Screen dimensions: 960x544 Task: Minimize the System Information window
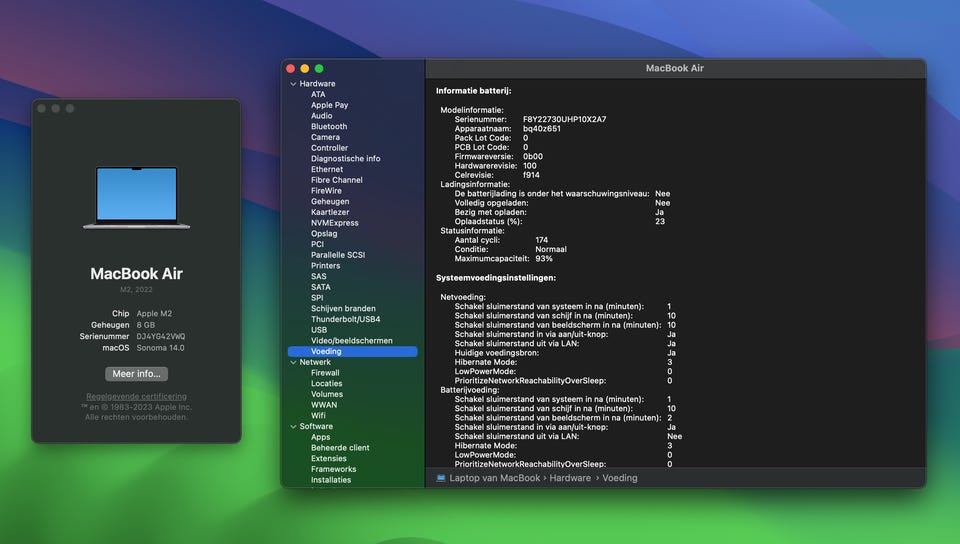click(x=305, y=69)
